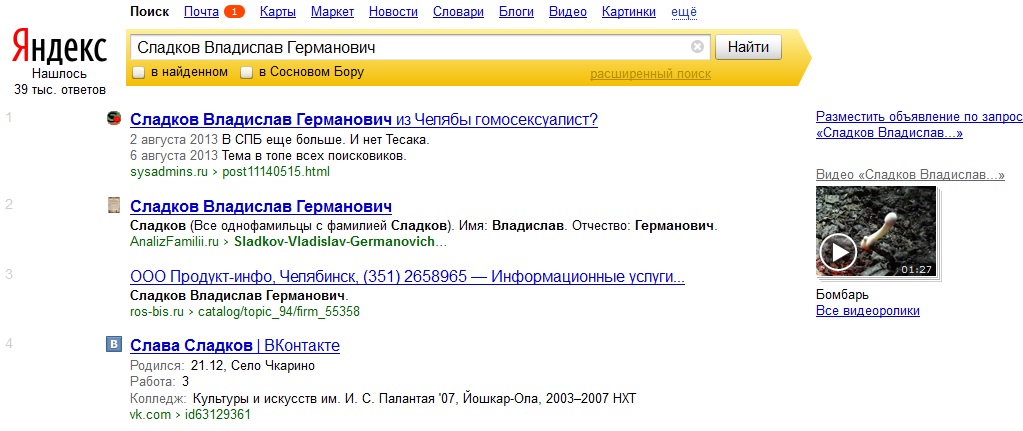Open the second result 'Сладков Владислав Германович'
Screen dimensions: 1023x431
pos(261,206)
